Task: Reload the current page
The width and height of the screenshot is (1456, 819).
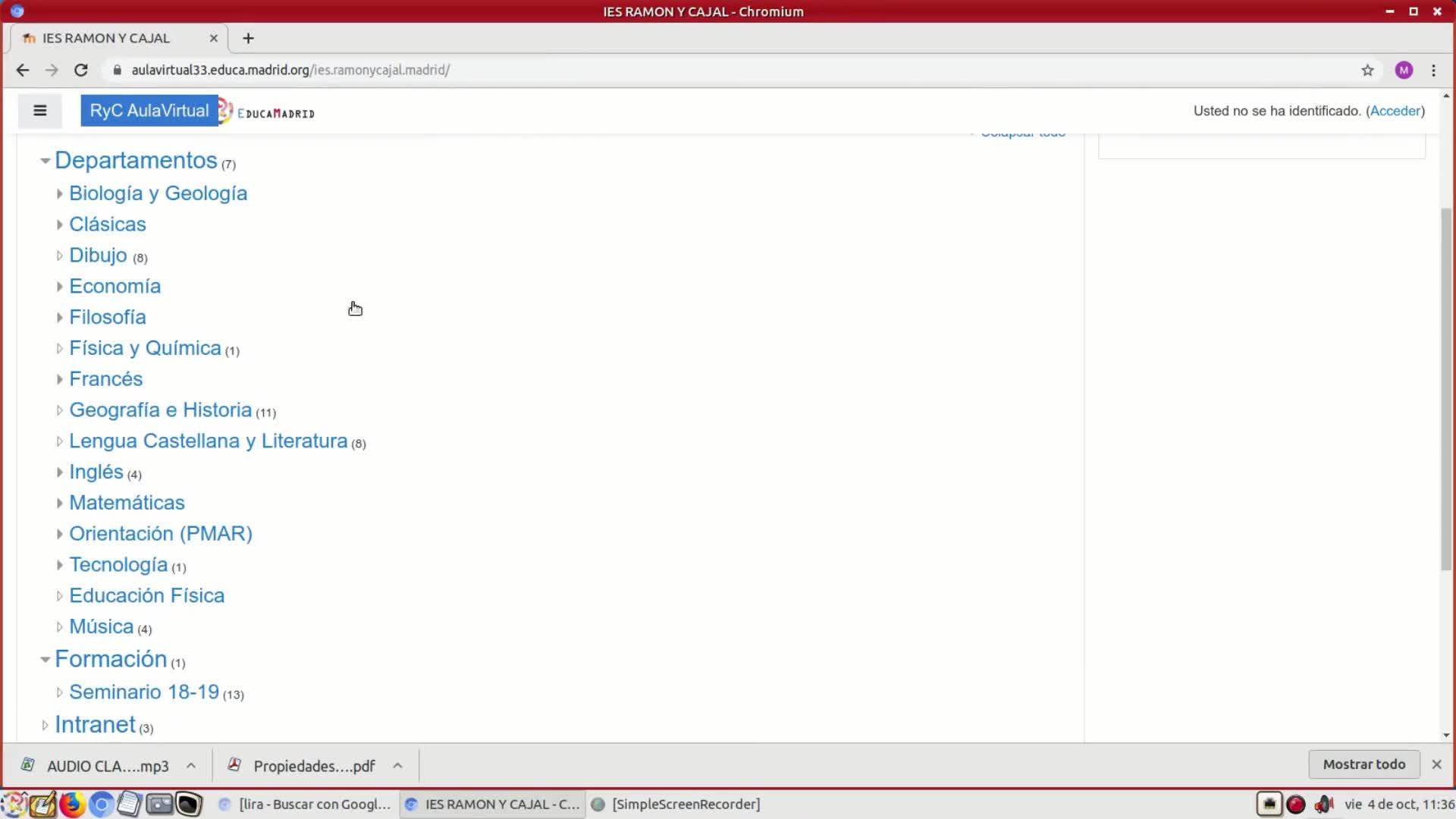Action: click(81, 70)
